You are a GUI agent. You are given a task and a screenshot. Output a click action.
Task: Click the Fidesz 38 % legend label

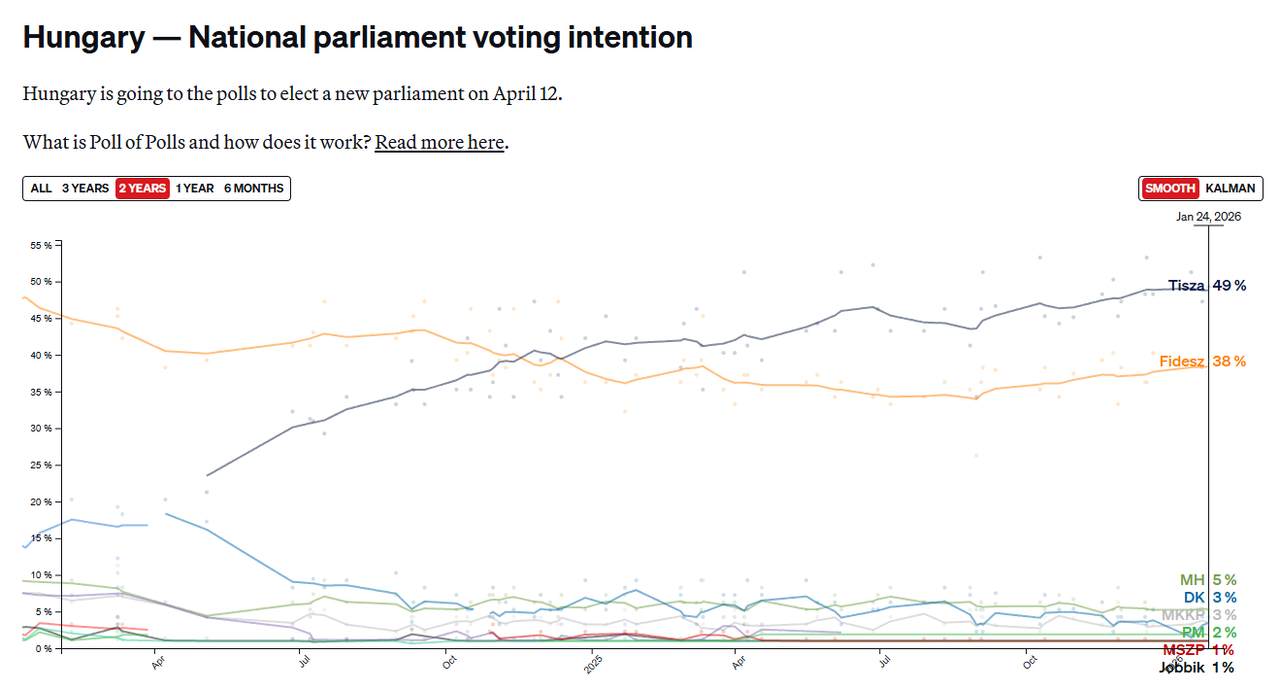[1203, 361]
